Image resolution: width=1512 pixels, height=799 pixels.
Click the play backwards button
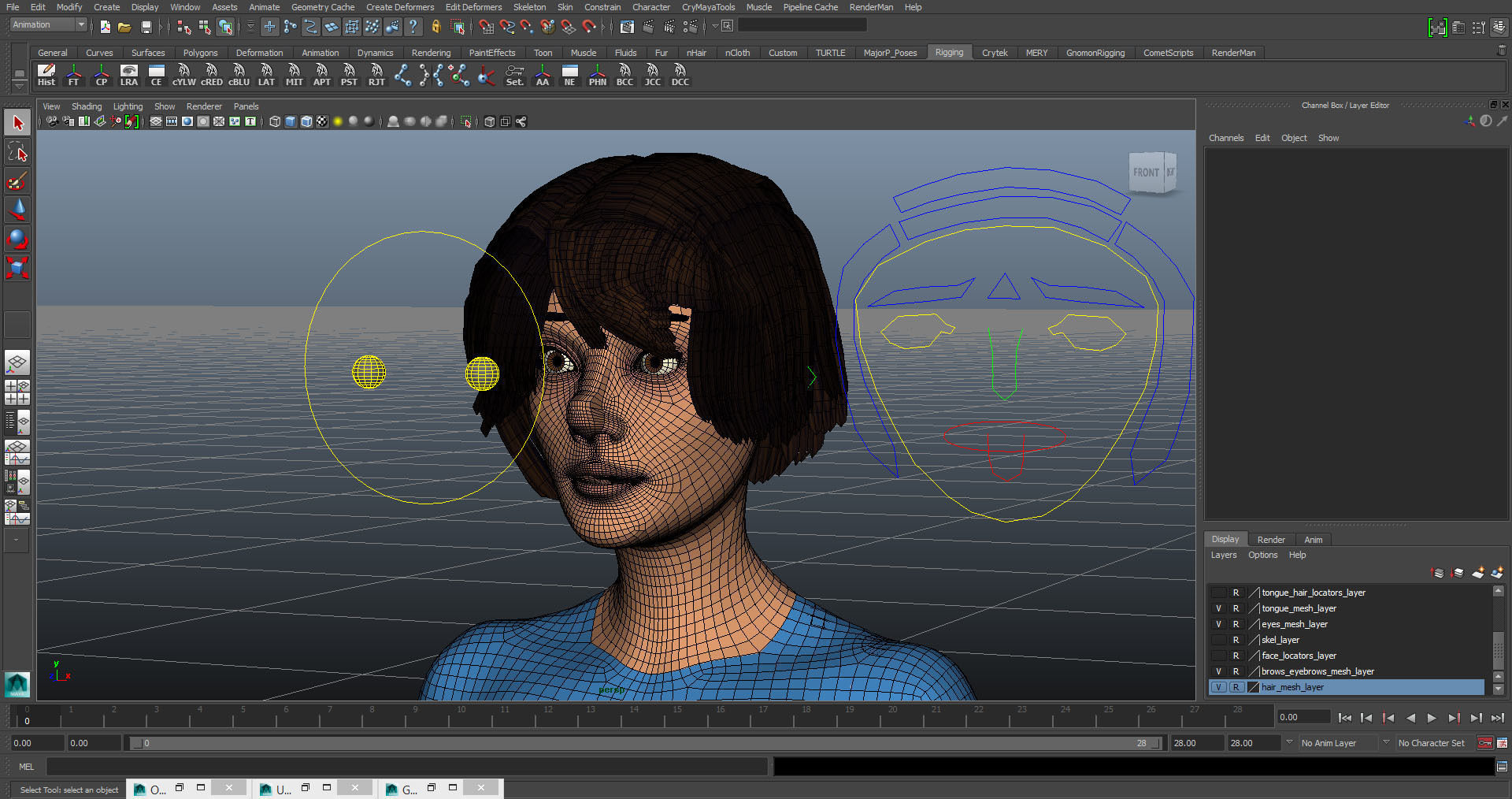point(1410,718)
